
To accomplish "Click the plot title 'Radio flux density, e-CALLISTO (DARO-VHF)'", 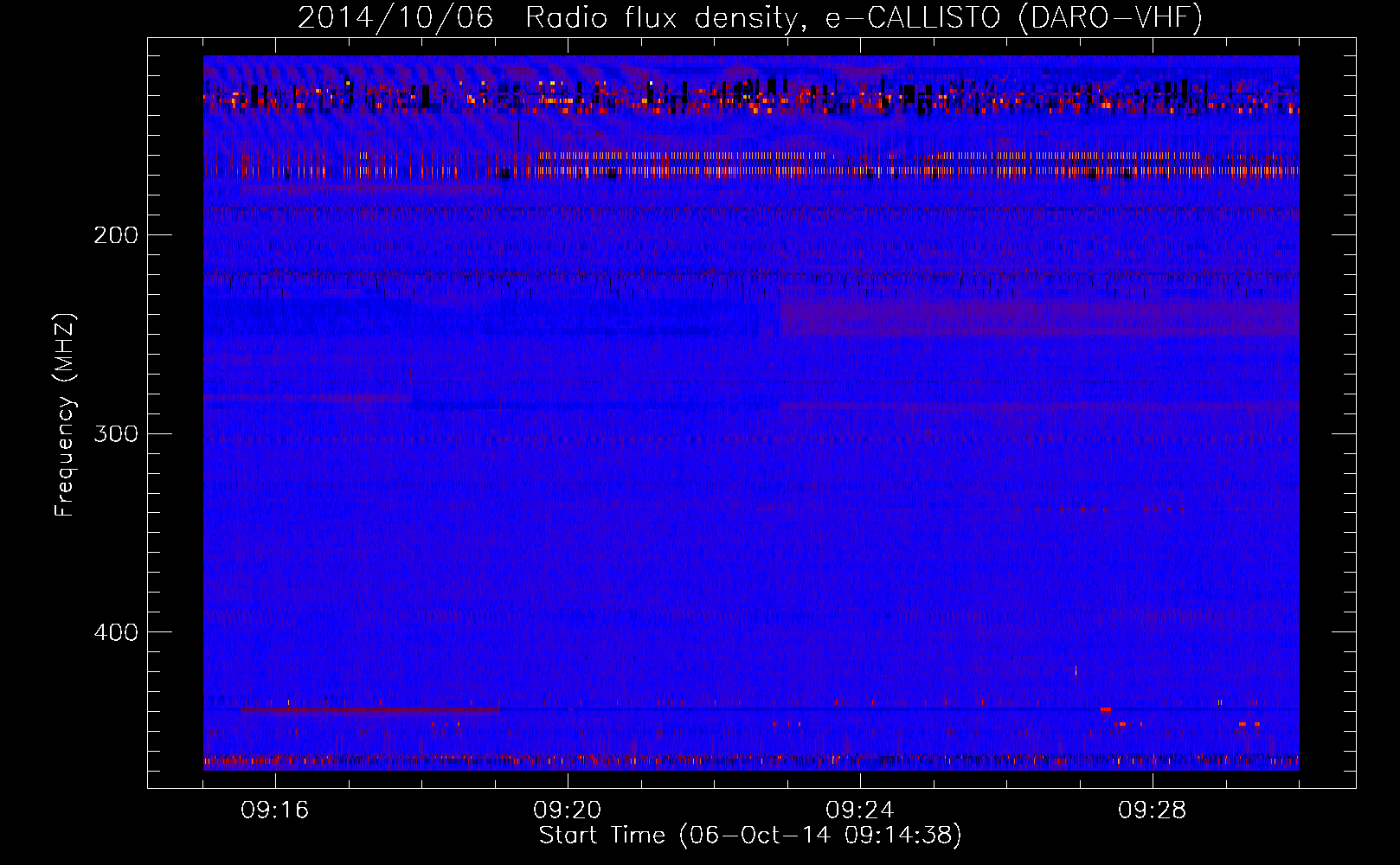I will coord(864,17).
